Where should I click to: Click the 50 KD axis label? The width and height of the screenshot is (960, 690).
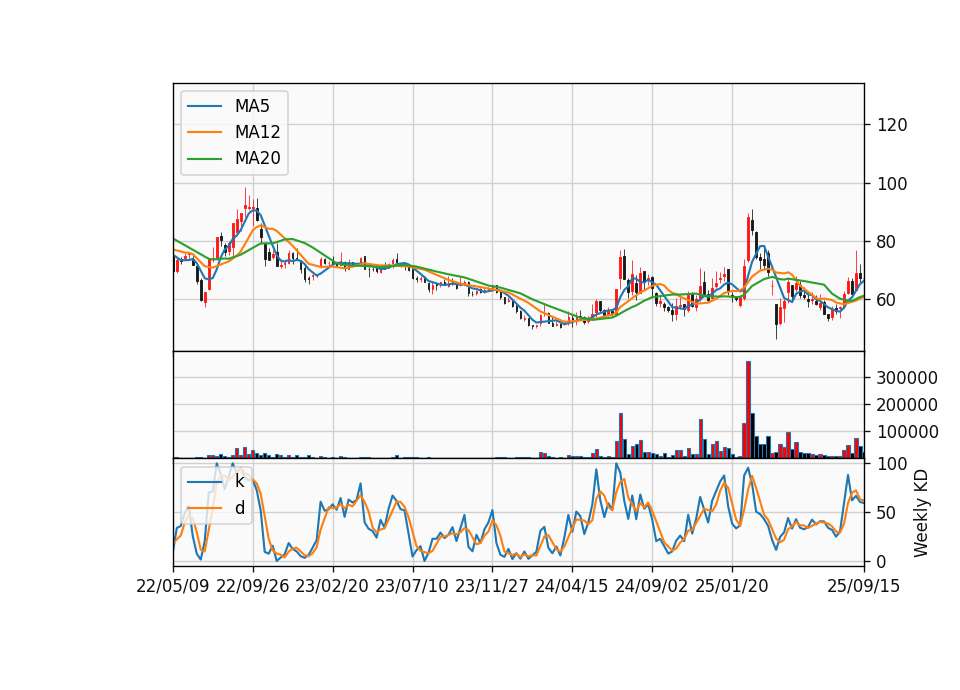pyautogui.click(x=887, y=513)
